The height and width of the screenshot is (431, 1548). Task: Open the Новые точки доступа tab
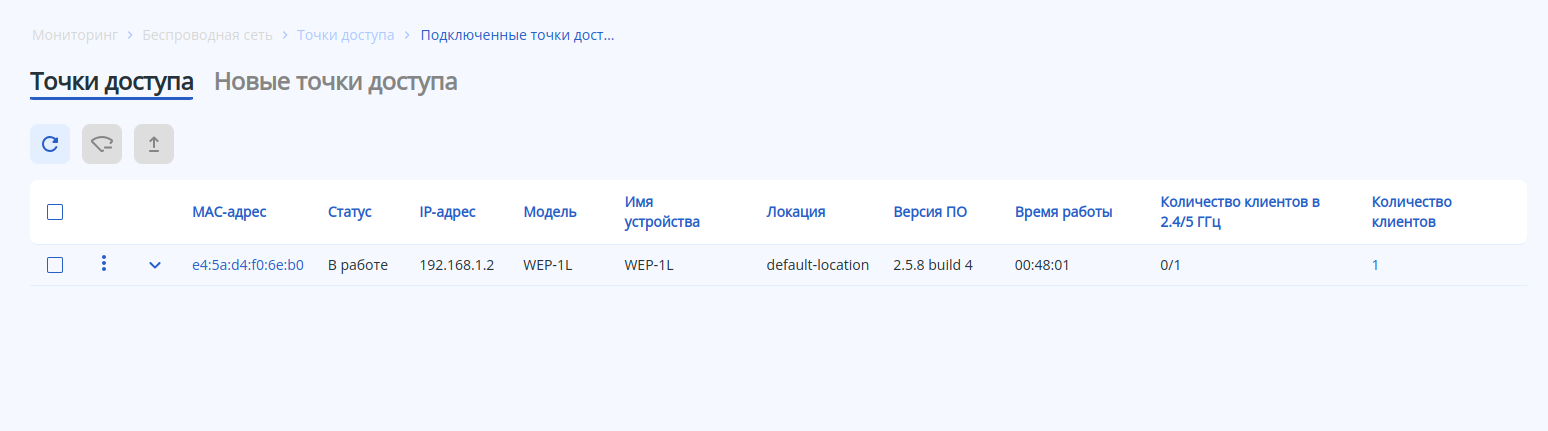pyautogui.click(x=336, y=82)
